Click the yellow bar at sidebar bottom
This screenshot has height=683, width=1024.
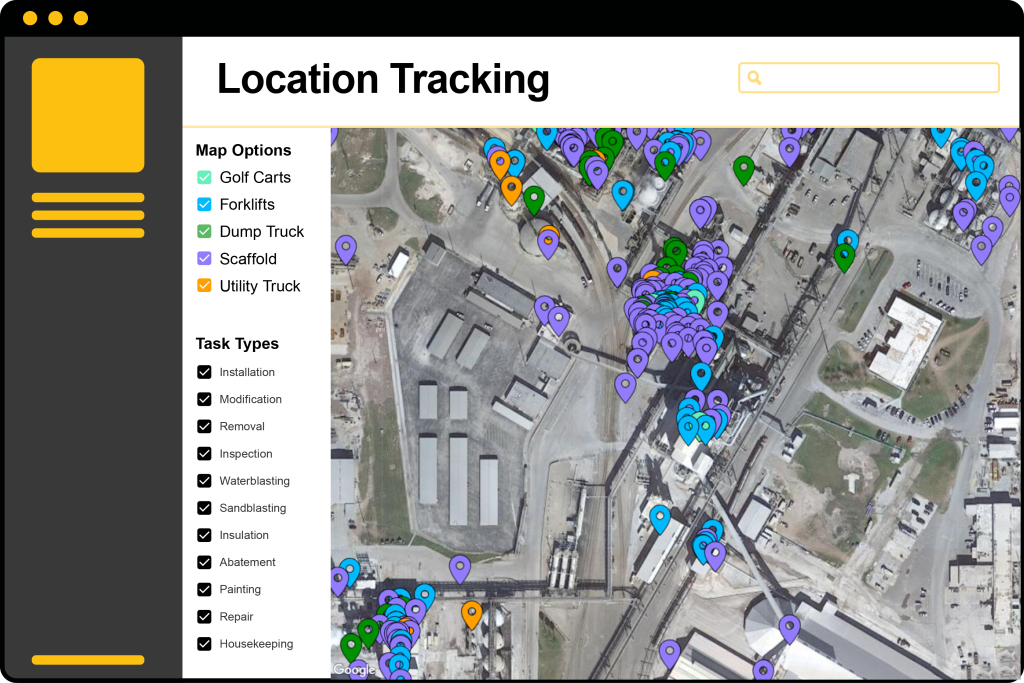tap(87, 660)
